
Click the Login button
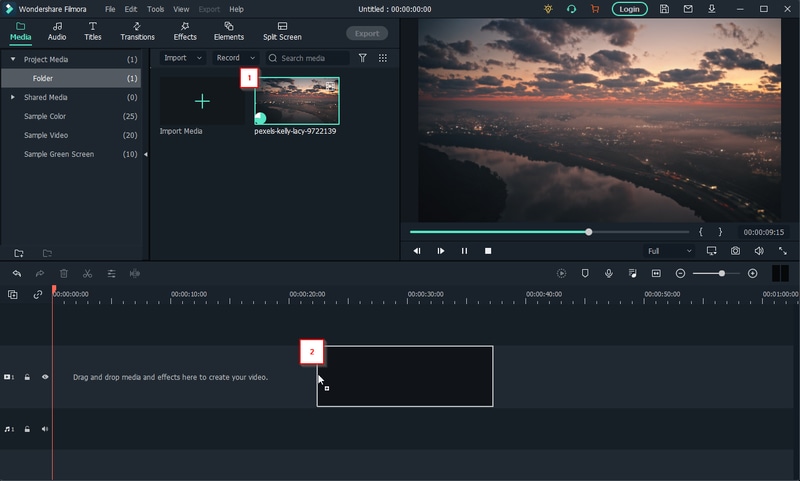(x=630, y=9)
